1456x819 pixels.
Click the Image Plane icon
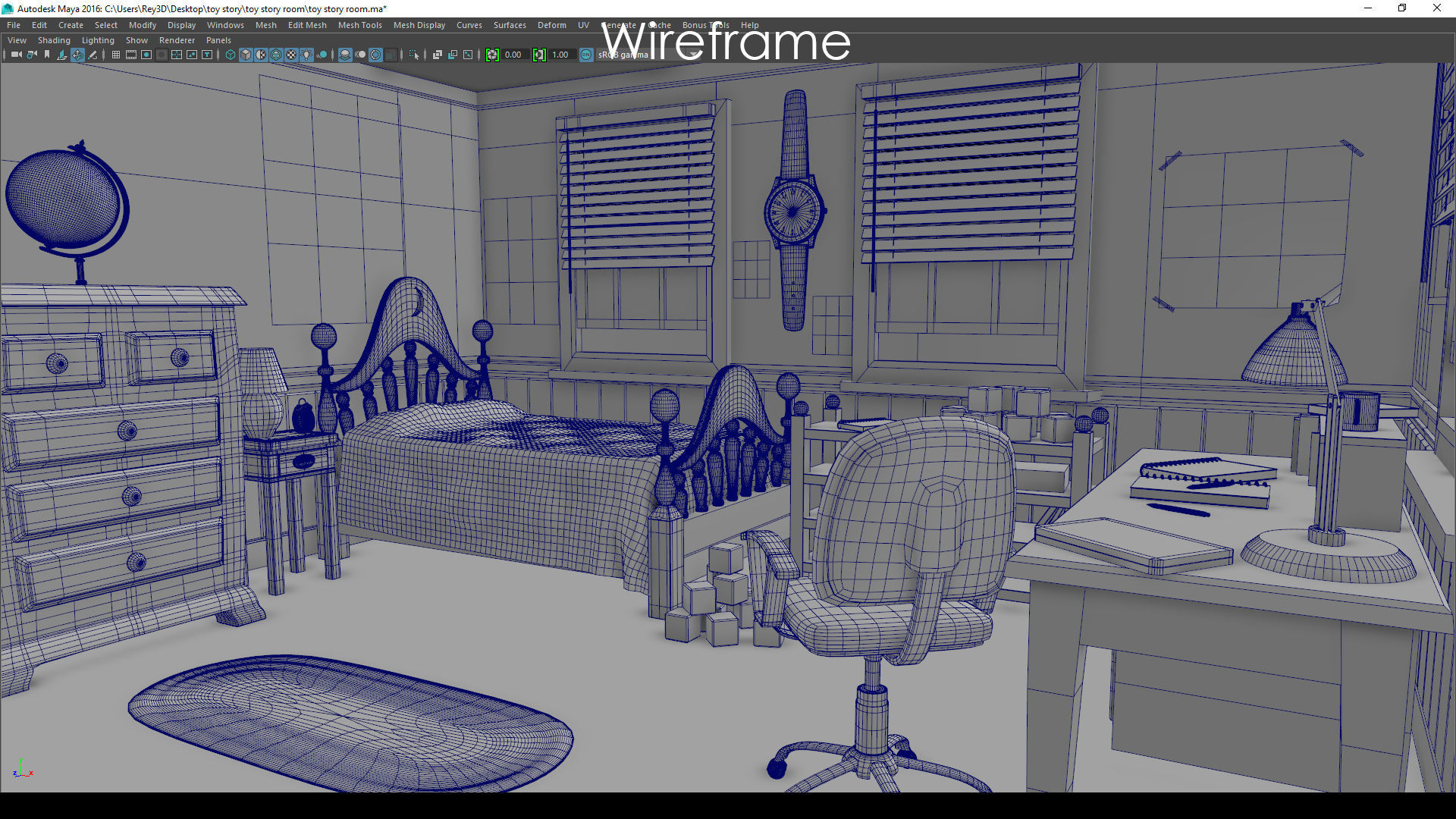click(62, 55)
